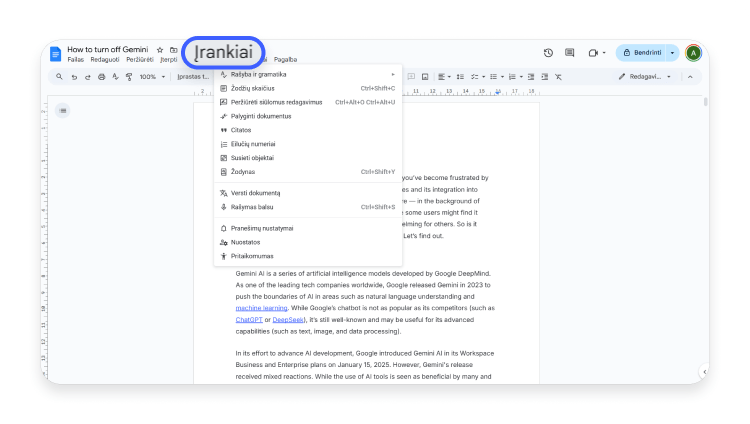Viewport: 750px width, 424px height.
Task: Open the bulleted list options dropdown arrow
Action: point(502,77)
